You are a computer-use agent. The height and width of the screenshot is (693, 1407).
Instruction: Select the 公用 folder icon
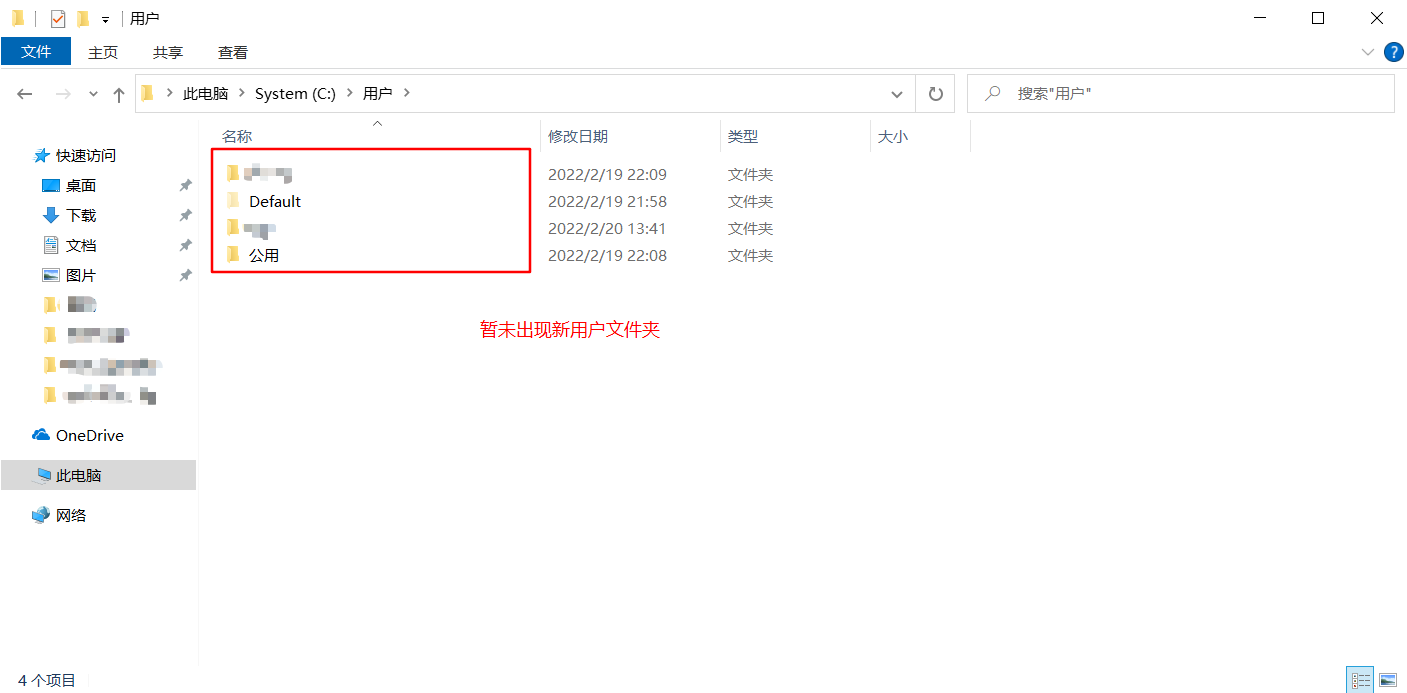click(233, 254)
